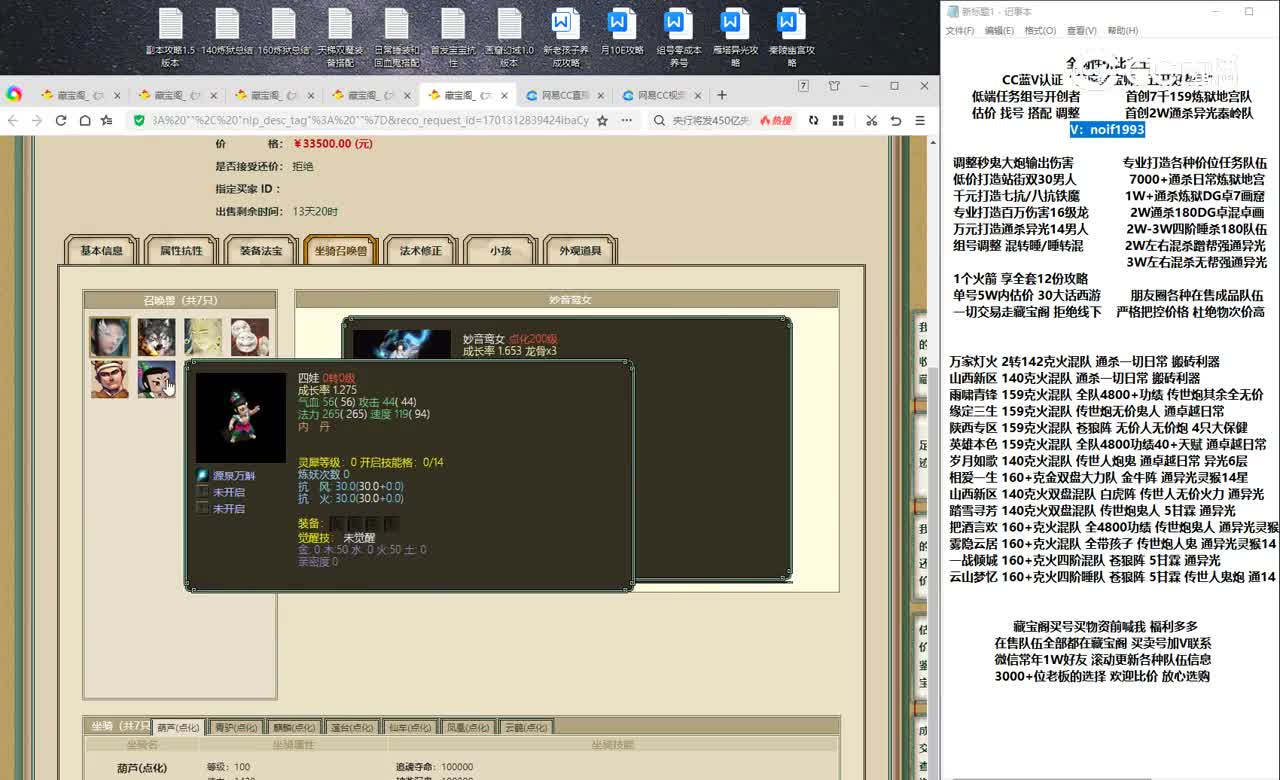The image size is (1280, 780).
Task: Click the undo arrow in browser toolbar
Action: coord(896,120)
